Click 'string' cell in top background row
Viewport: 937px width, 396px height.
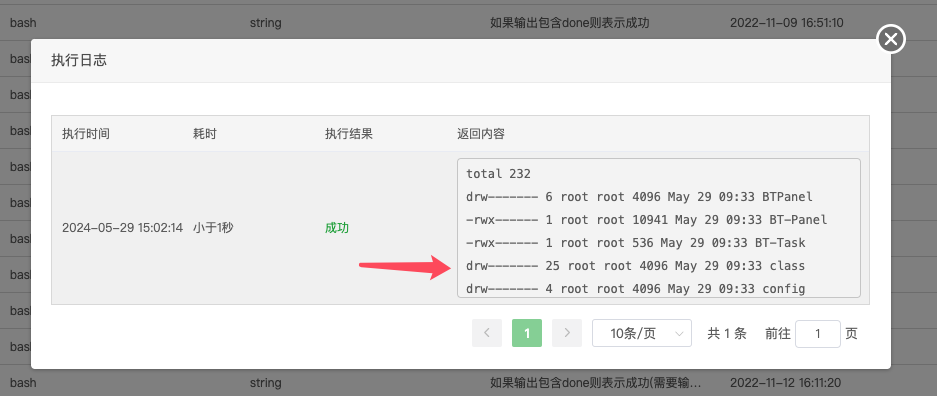click(x=265, y=23)
